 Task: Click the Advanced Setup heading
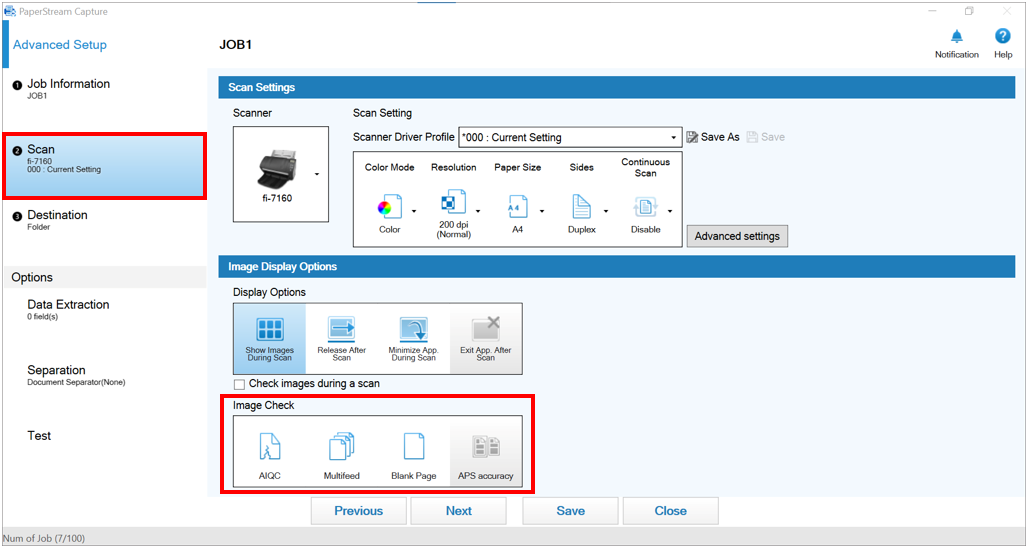[60, 45]
